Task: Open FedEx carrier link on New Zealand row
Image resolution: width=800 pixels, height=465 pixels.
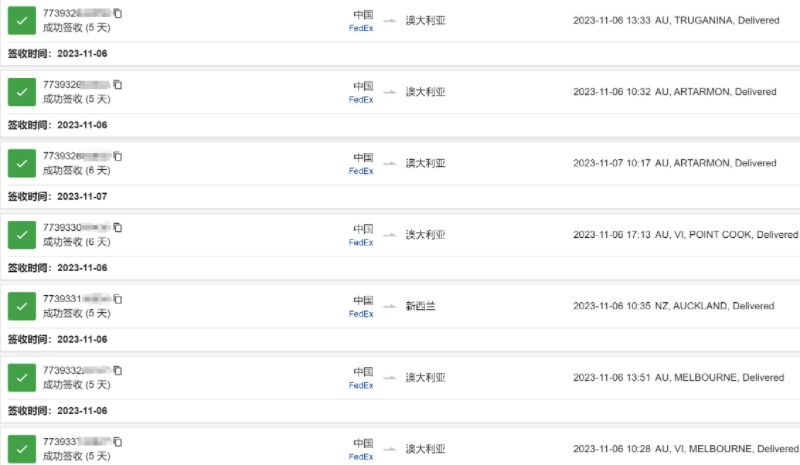Action: 361,314
